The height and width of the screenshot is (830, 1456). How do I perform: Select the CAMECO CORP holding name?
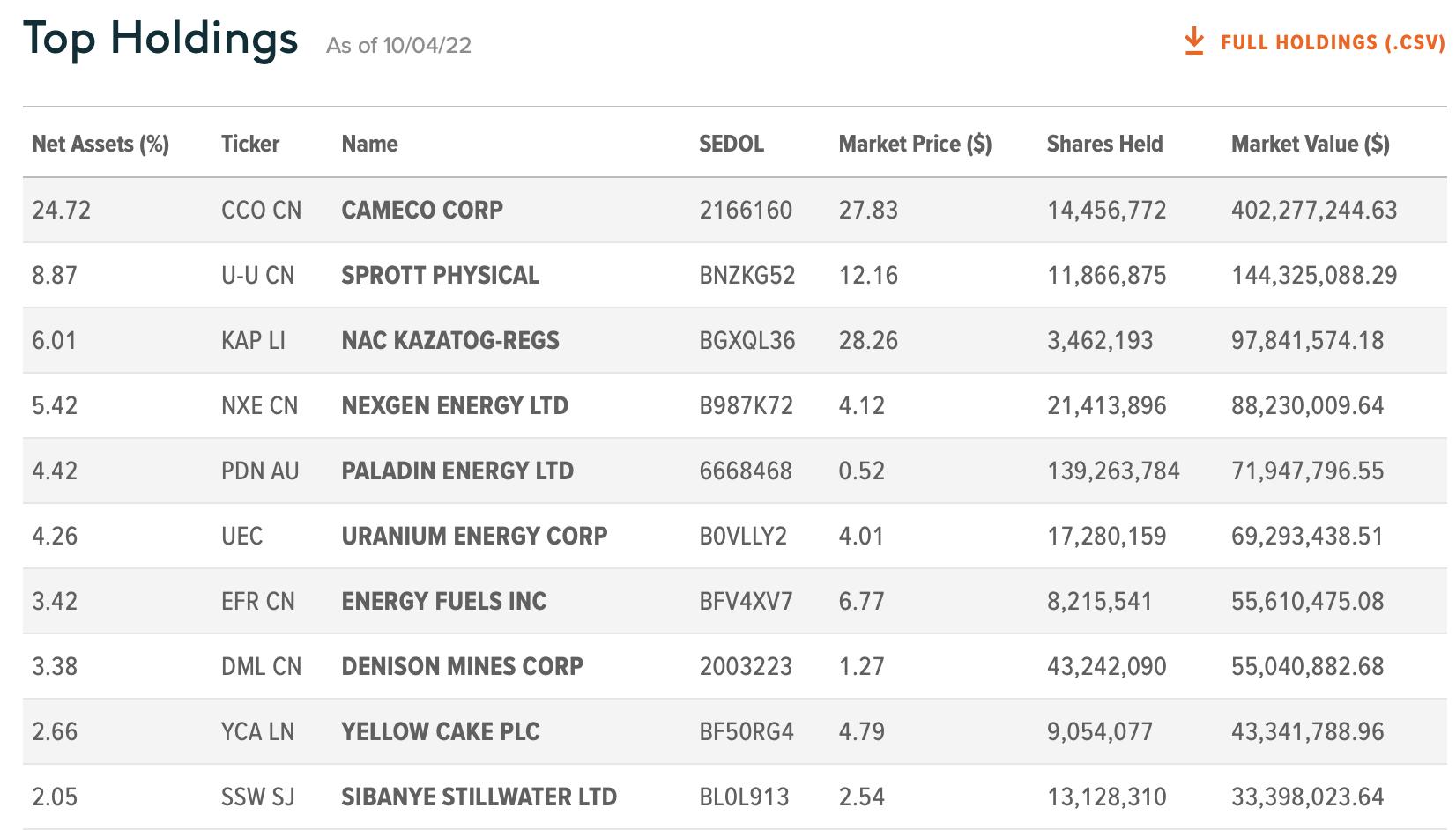tap(422, 210)
